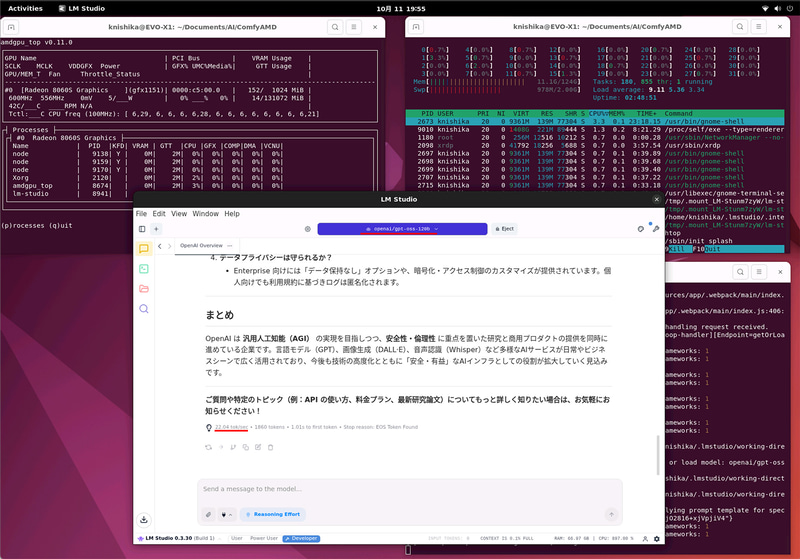Eject the loaded model
This screenshot has width=800, height=559.
tap(505, 229)
